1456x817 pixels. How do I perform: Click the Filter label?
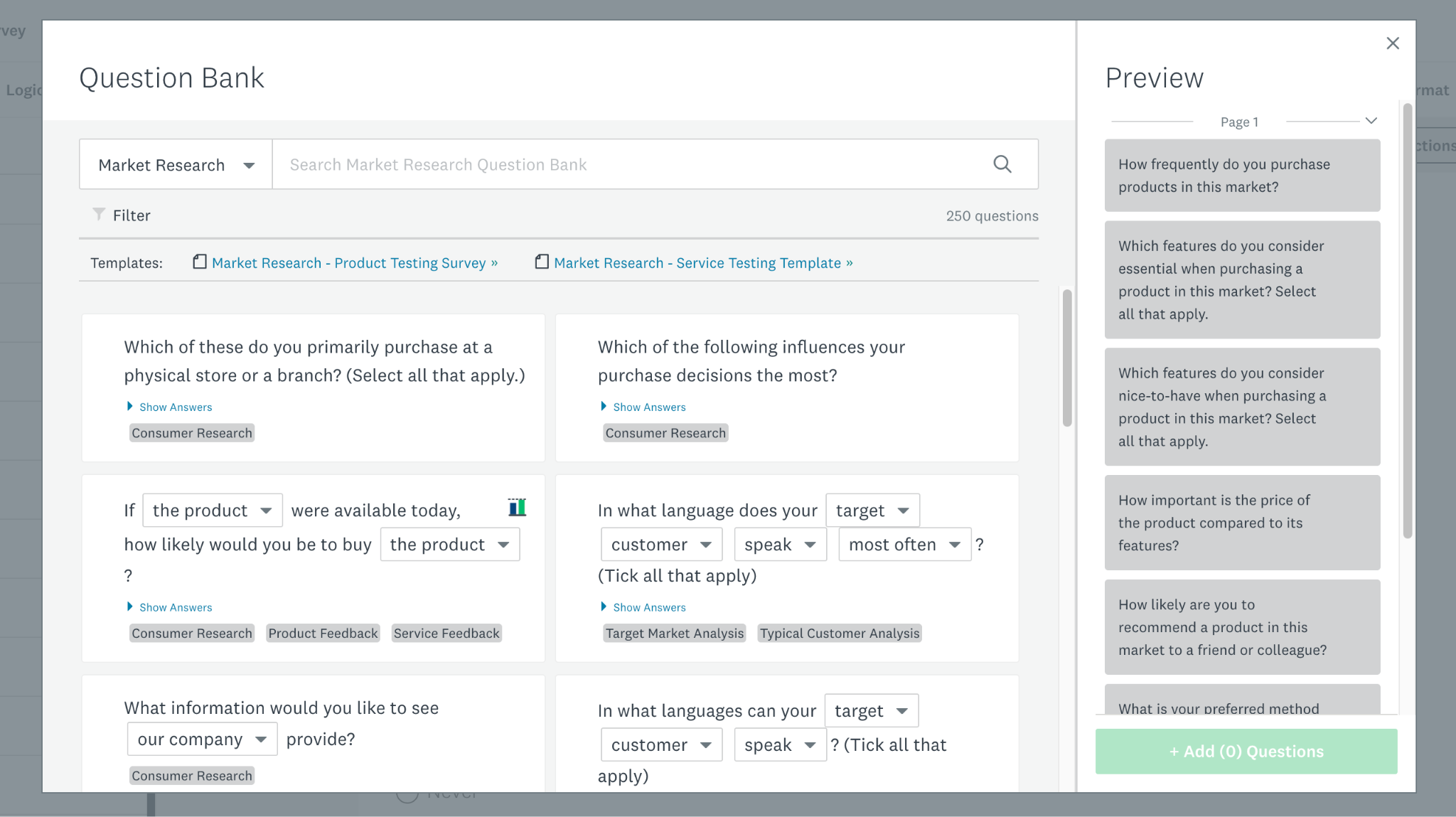(132, 215)
